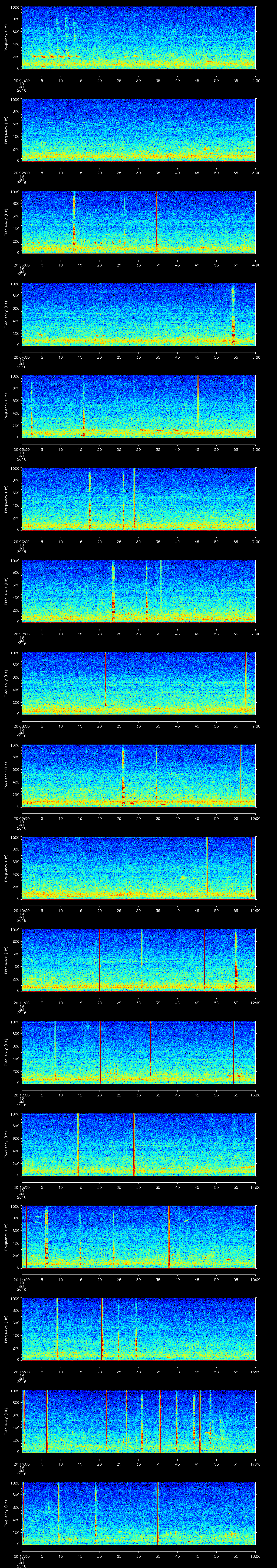Click the 6:00 end time label

click(x=256, y=449)
